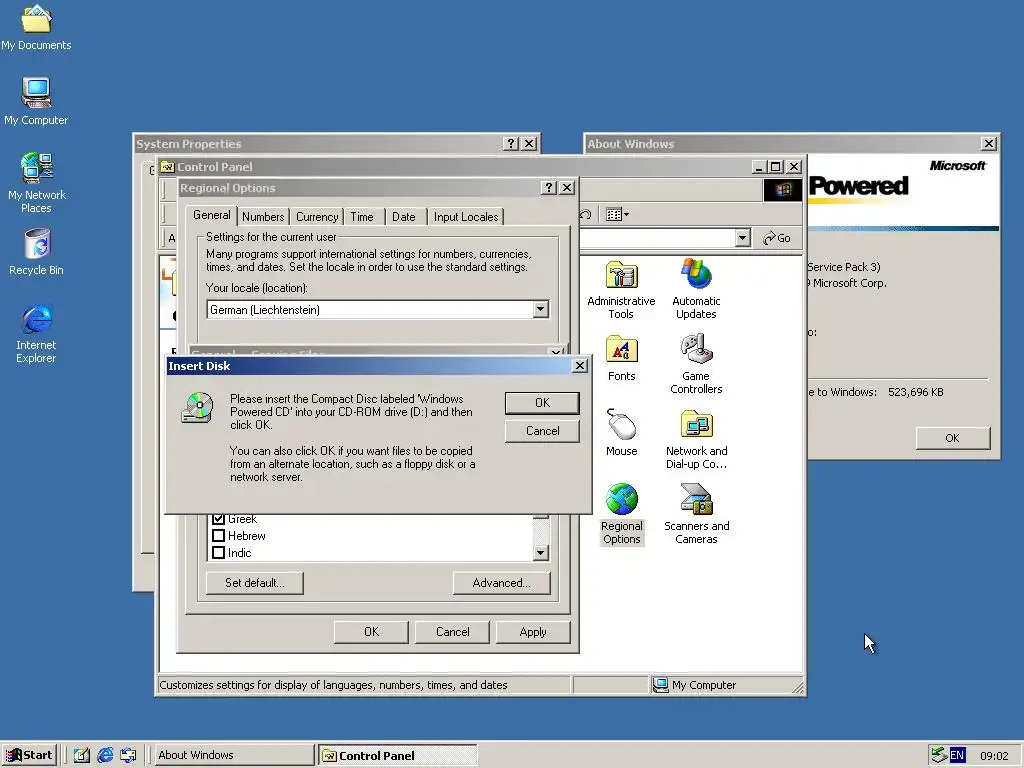Launch Internet Explorer from desktop
The image size is (1024, 768).
click(x=36, y=333)
